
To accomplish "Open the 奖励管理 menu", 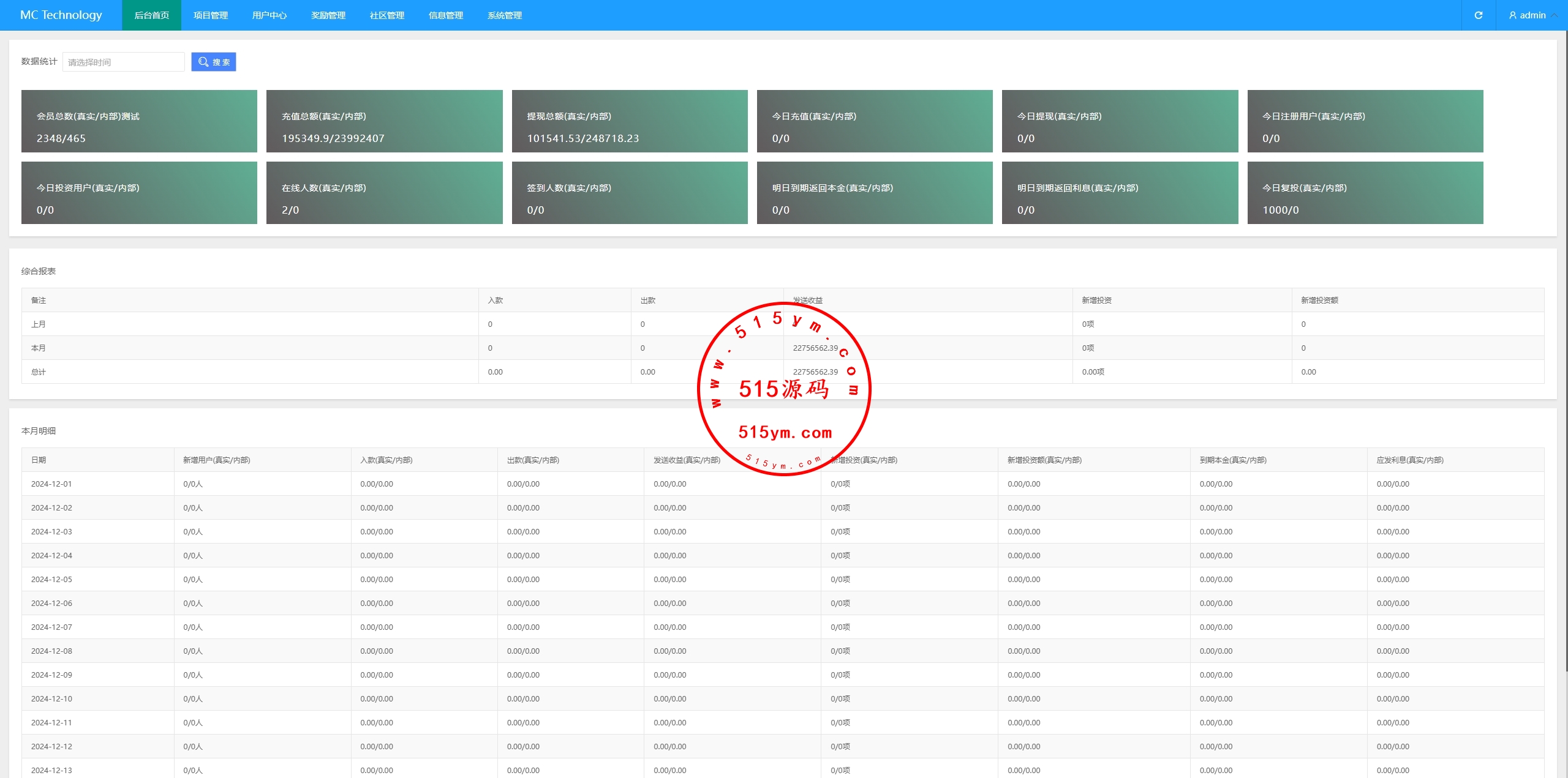I will [328, 15].
